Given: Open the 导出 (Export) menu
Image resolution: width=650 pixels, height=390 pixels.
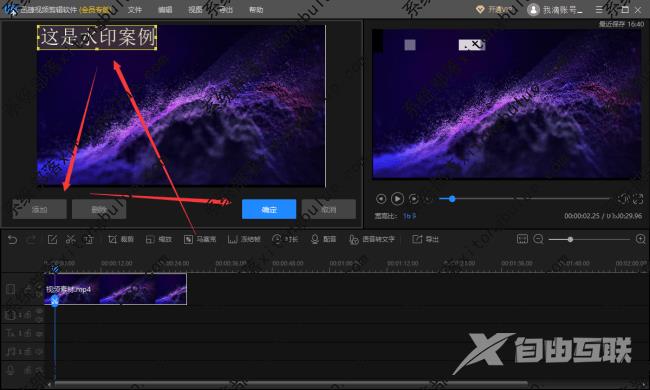Looking at the screenshot, I should pyautogui.click(x=226, y=10).
